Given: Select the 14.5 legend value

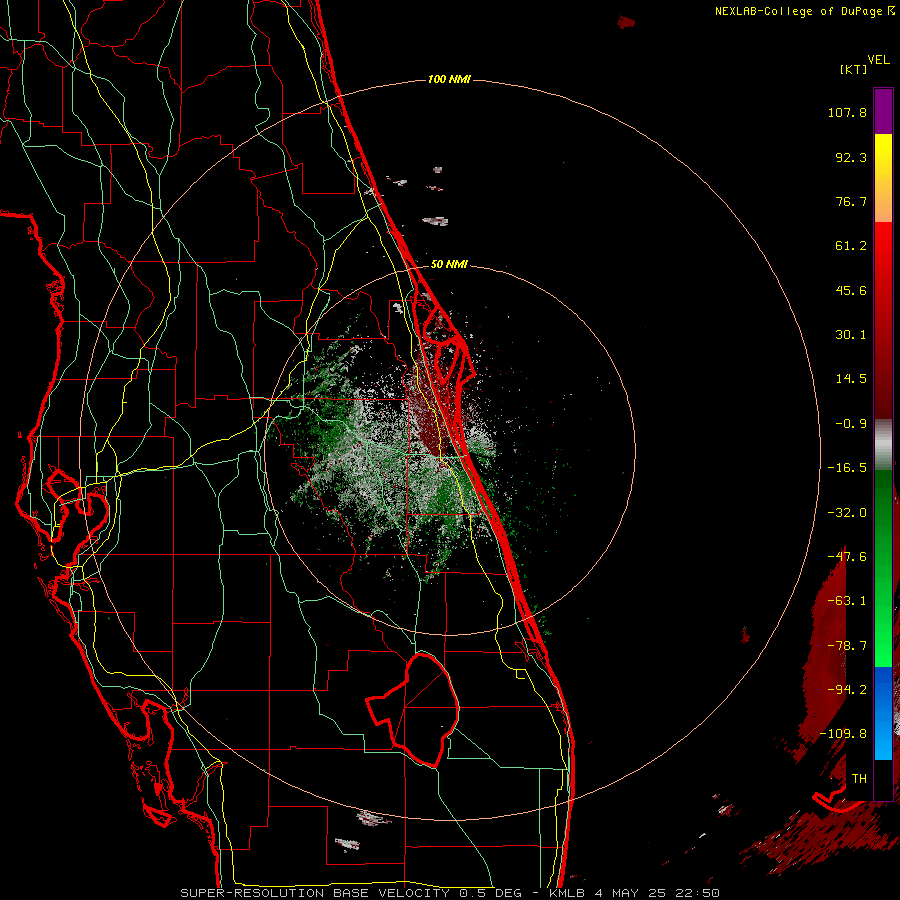Looking at the screenshot, I should (x=851, y=379).
